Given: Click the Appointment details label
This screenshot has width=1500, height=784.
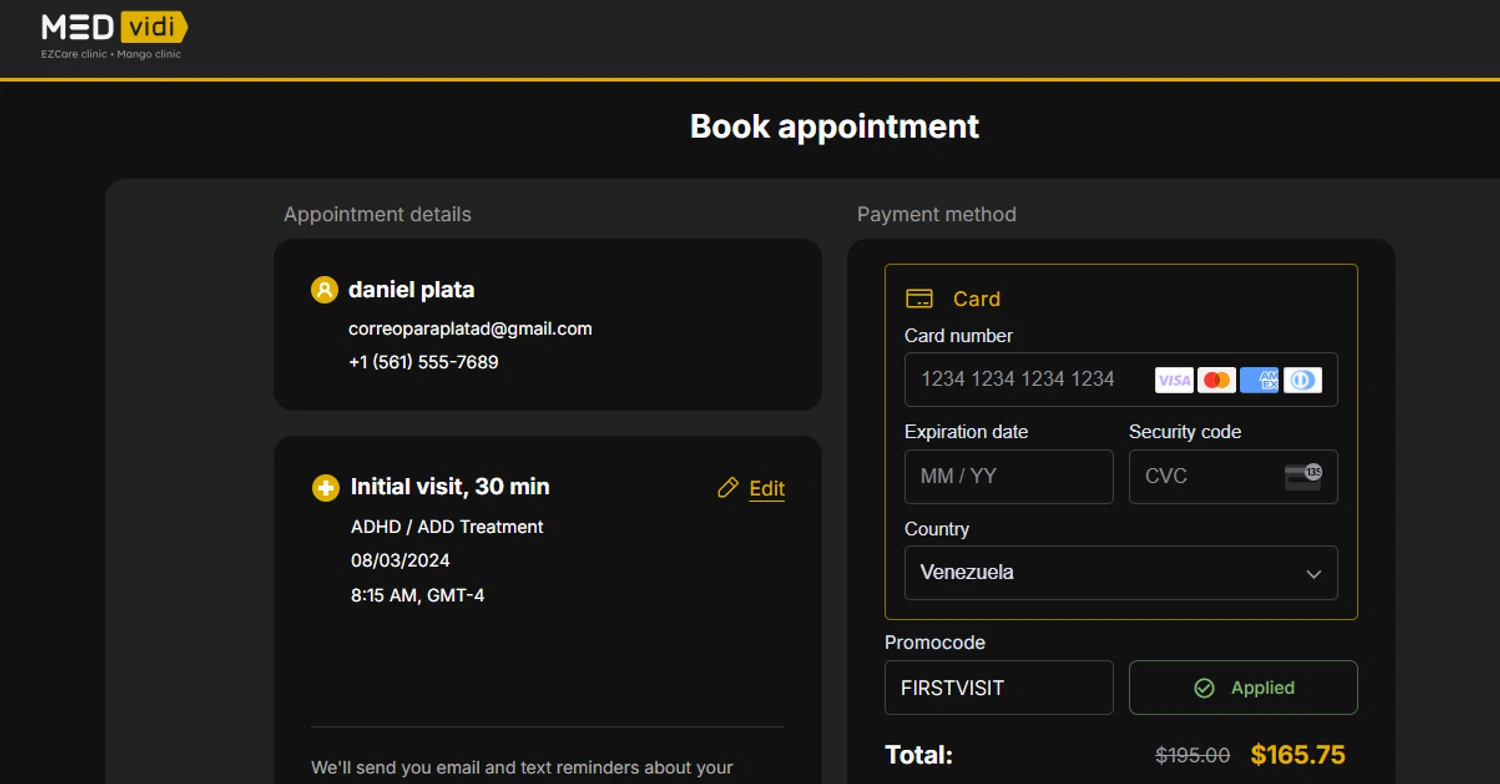Looking at the screenshot, I should point(377,215).
